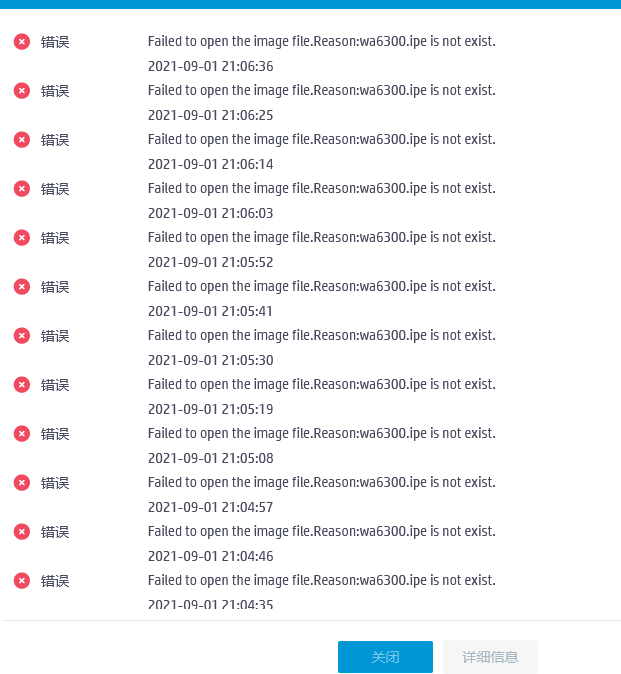Click the 错误 label beside 21:05:08 entry
The image size is (621, 674).
coord(55,434)
